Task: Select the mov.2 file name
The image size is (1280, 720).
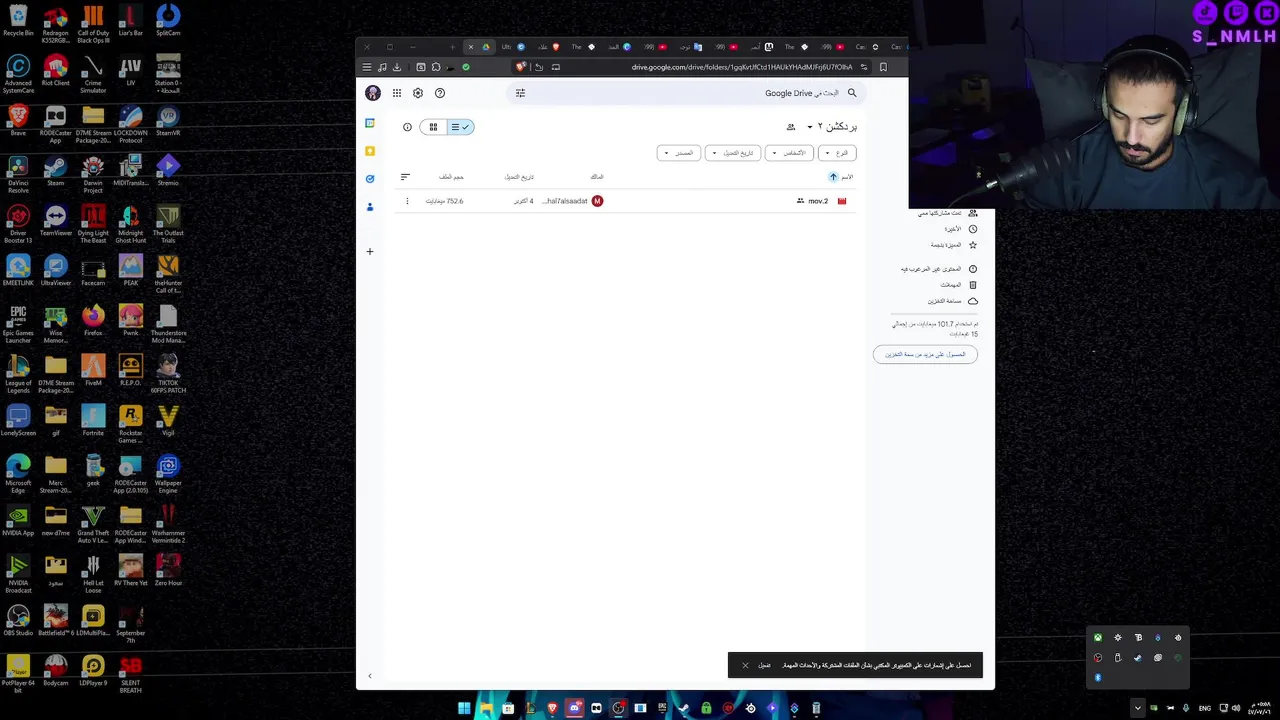Action: point(818,201)
